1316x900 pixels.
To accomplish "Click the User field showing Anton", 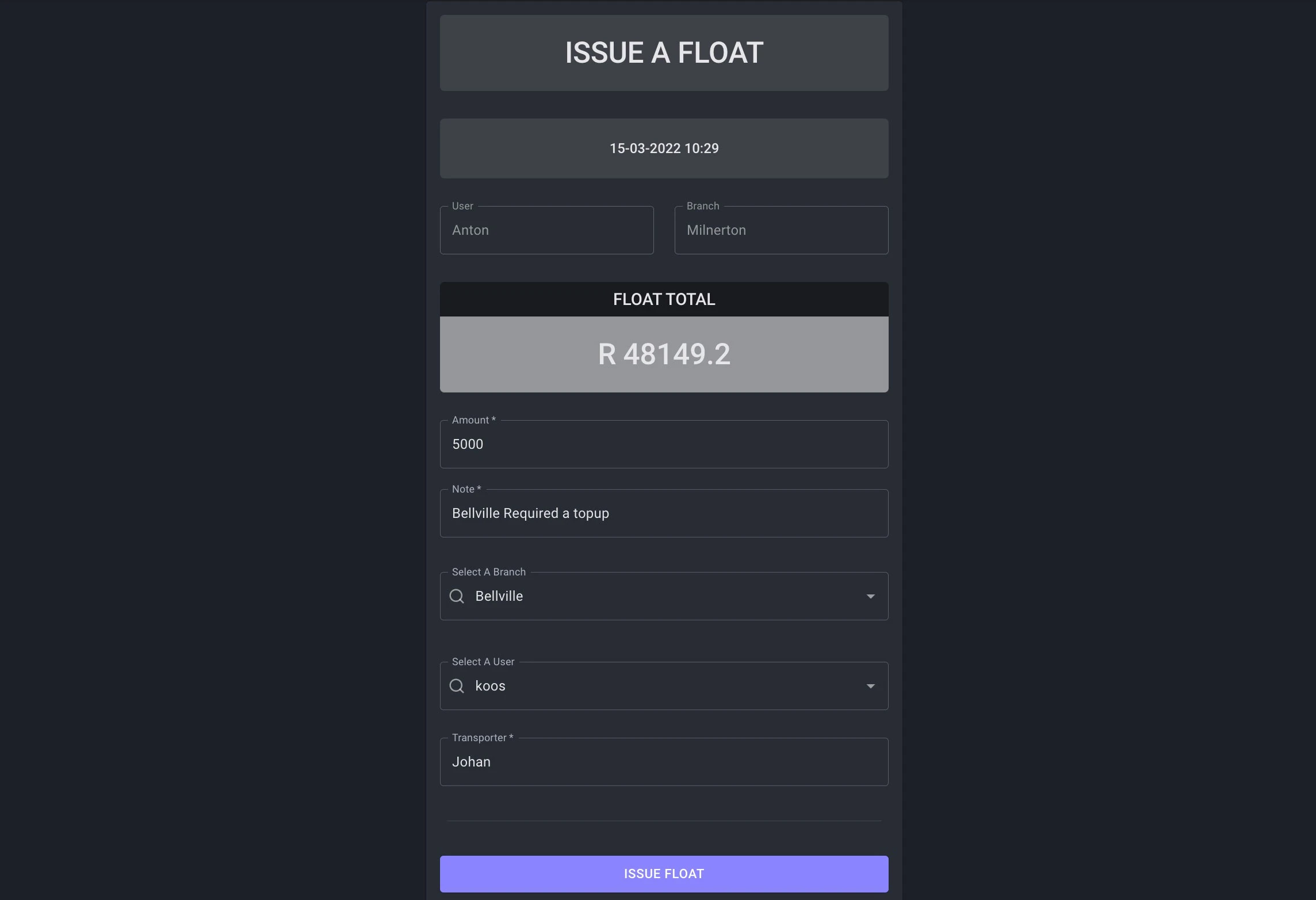I will click(x=546, y=230).
